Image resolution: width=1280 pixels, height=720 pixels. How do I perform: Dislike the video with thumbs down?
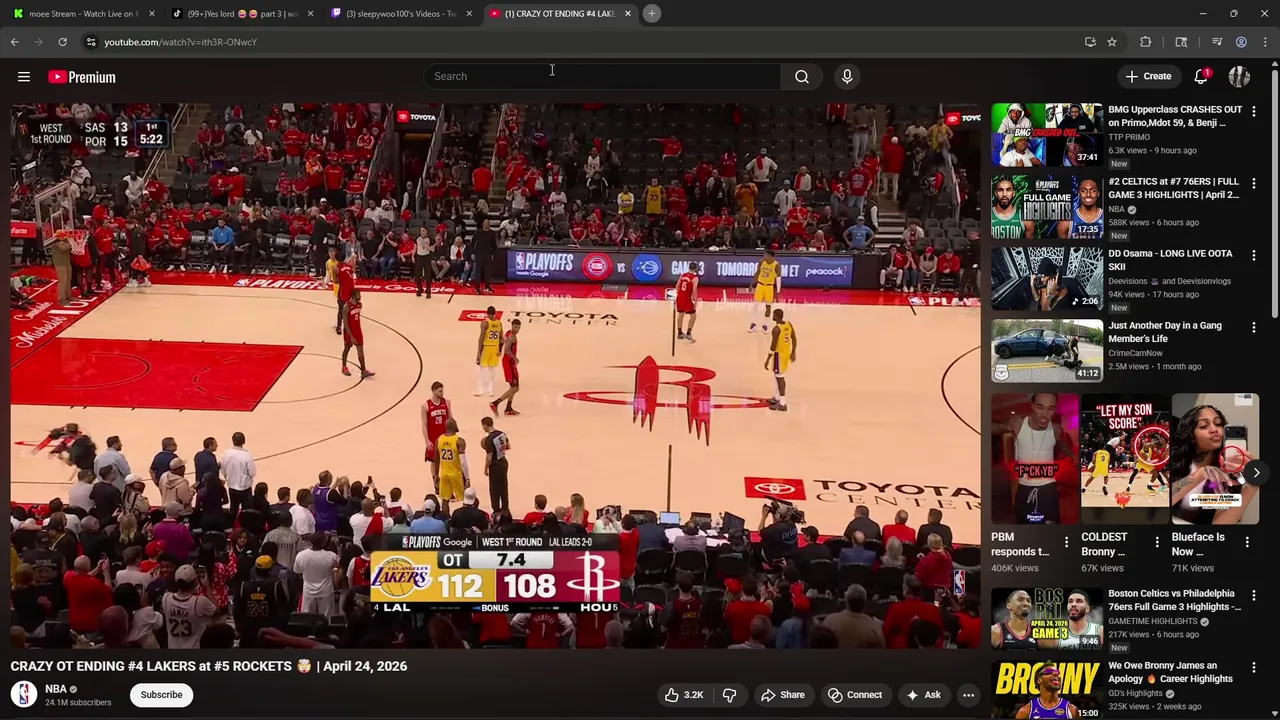pyautogui.click(x=730, y=695)
